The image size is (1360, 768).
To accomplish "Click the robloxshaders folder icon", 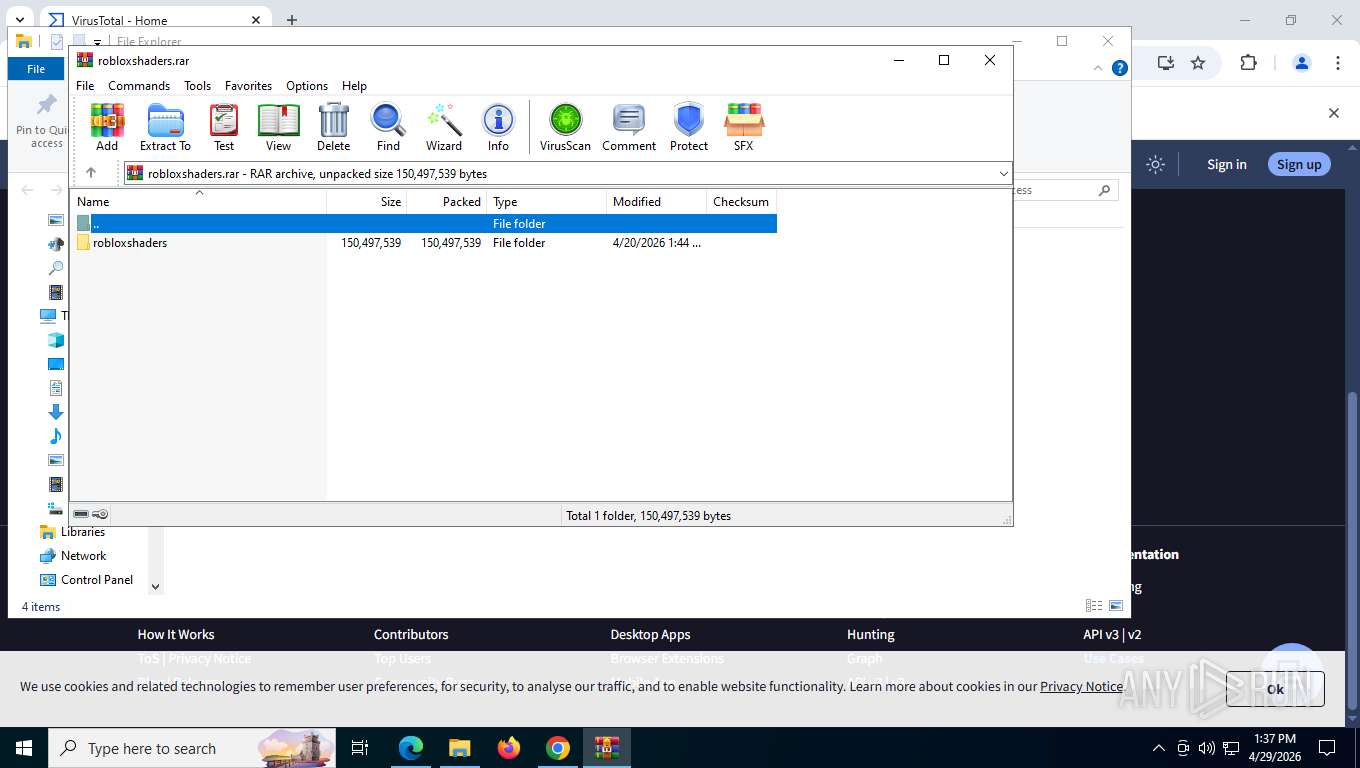I will (83, 243).
